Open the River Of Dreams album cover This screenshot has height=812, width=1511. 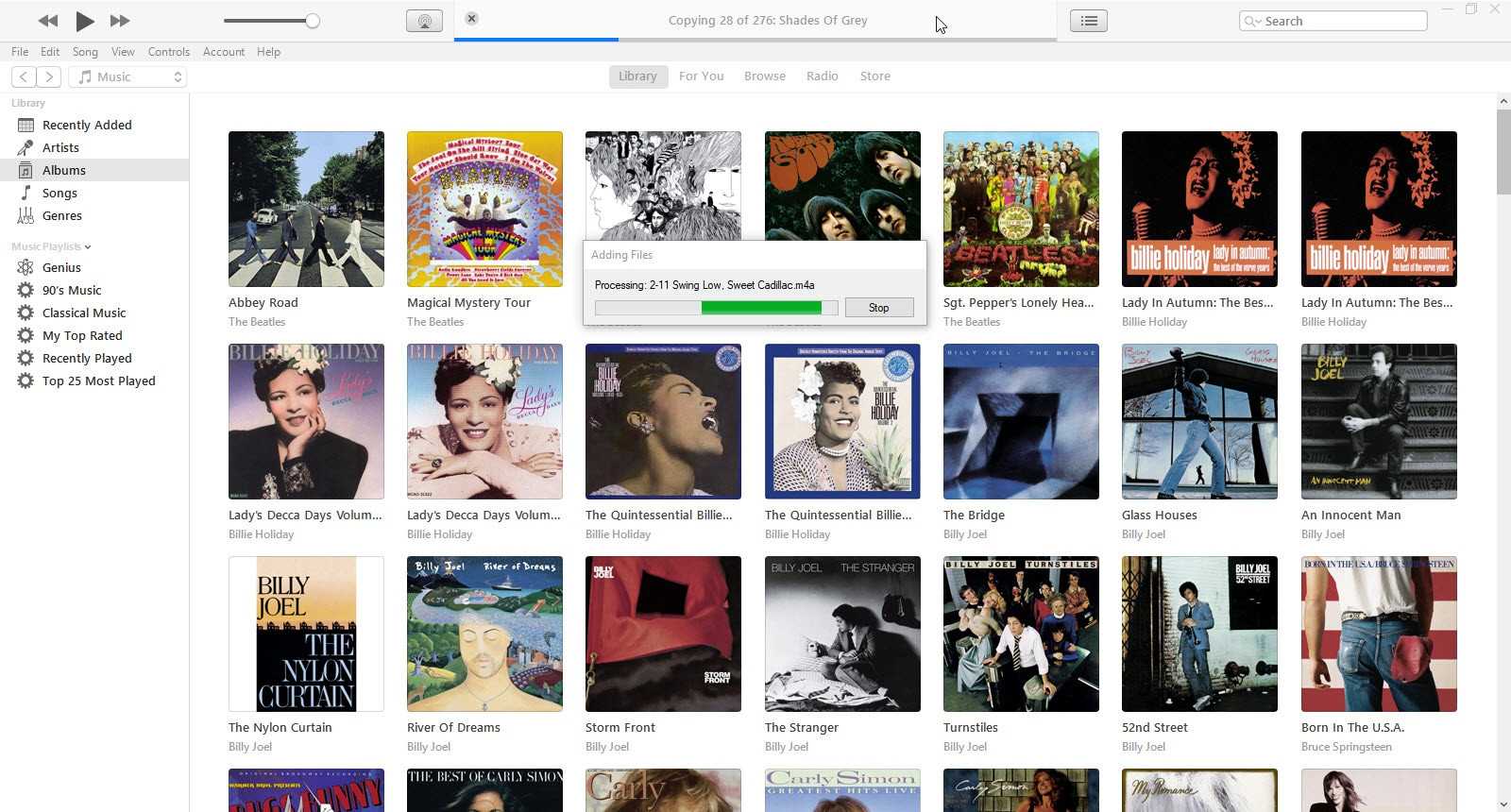point(484,634)
